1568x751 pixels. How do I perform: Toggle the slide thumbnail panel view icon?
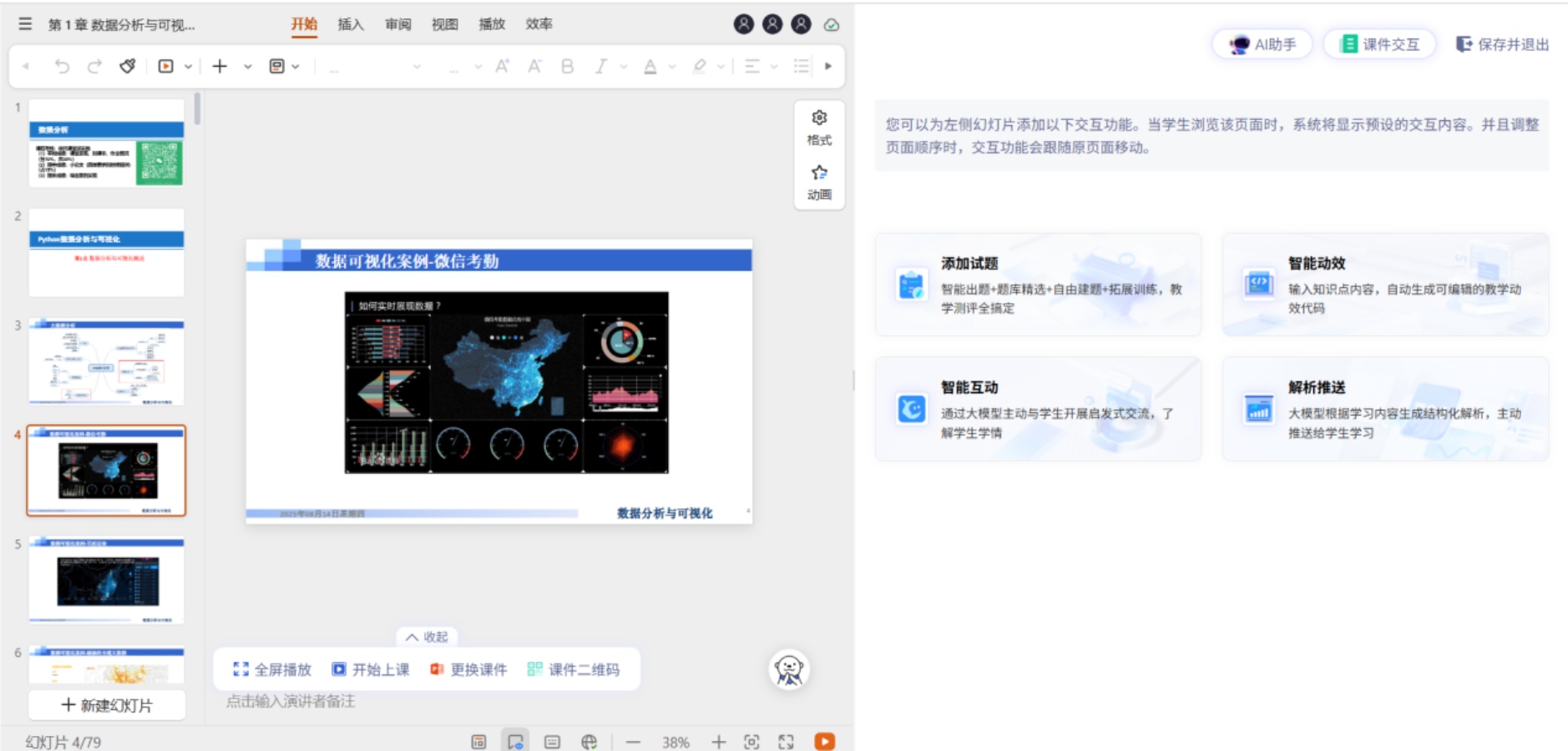pyautogui.click(x=478, y=742)
